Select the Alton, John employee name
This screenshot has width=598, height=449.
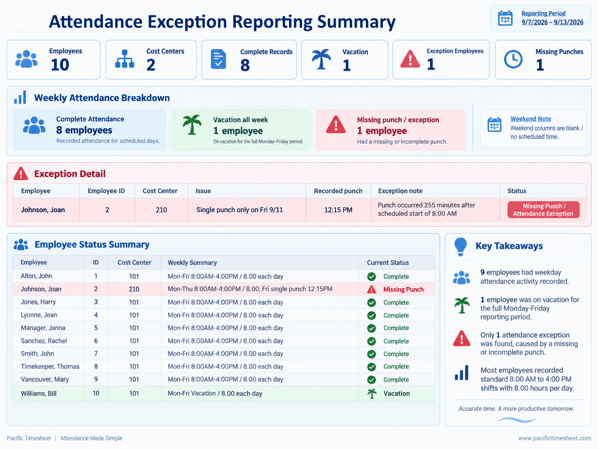click(x=36, y=276)
